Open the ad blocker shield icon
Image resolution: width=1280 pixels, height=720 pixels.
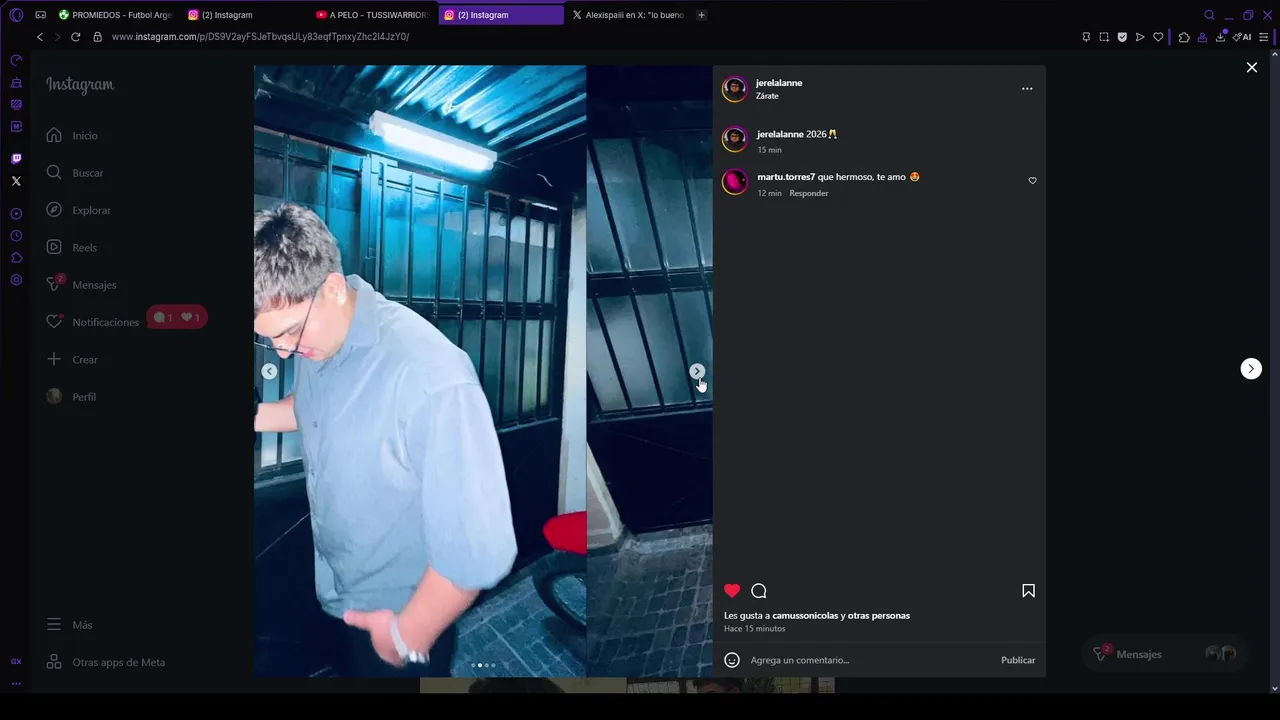pyautogui.click(x=1122, y=37)
